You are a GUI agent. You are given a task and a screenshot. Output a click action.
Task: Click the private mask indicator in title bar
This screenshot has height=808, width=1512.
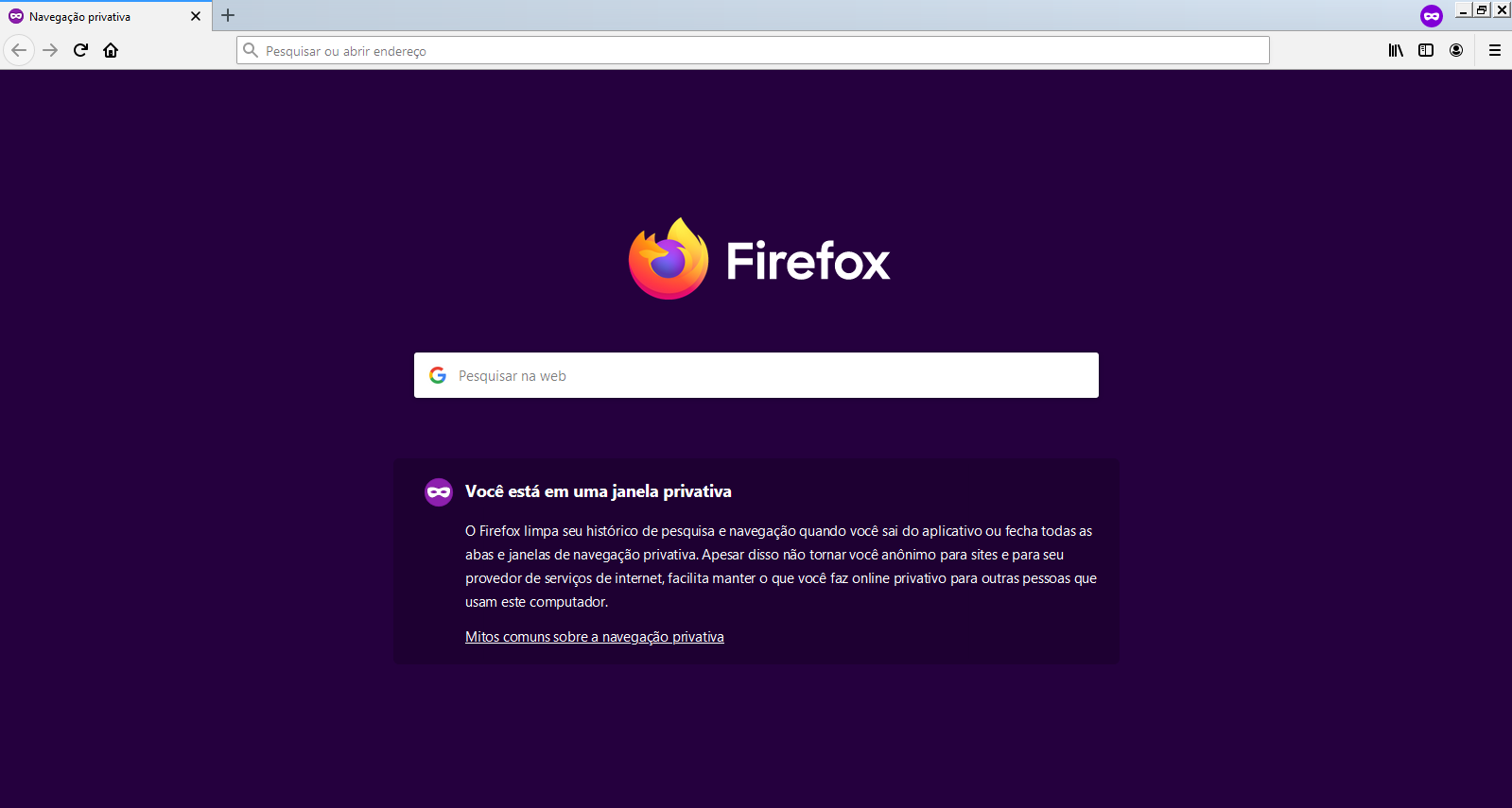pos(1432,16)
